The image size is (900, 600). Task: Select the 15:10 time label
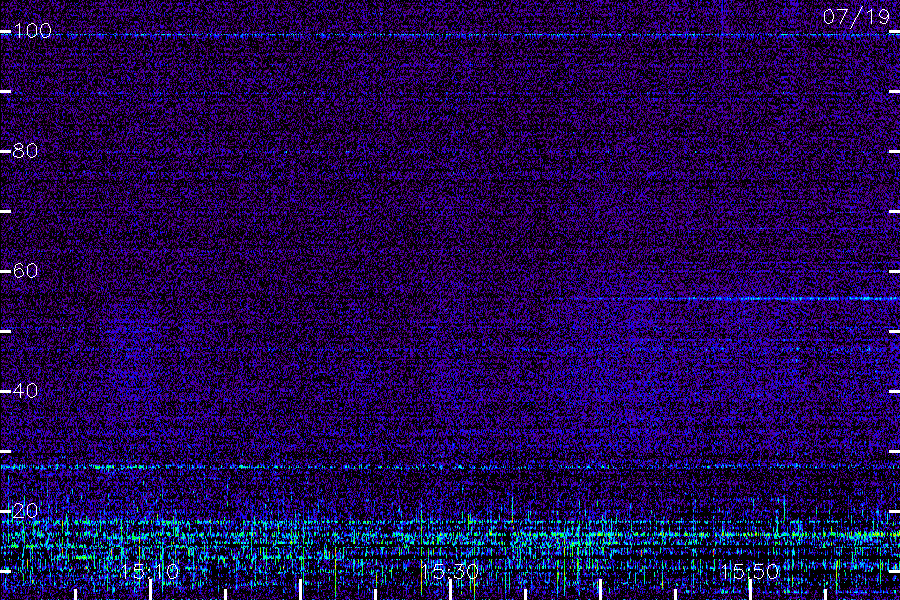click(x=150, y=571)
